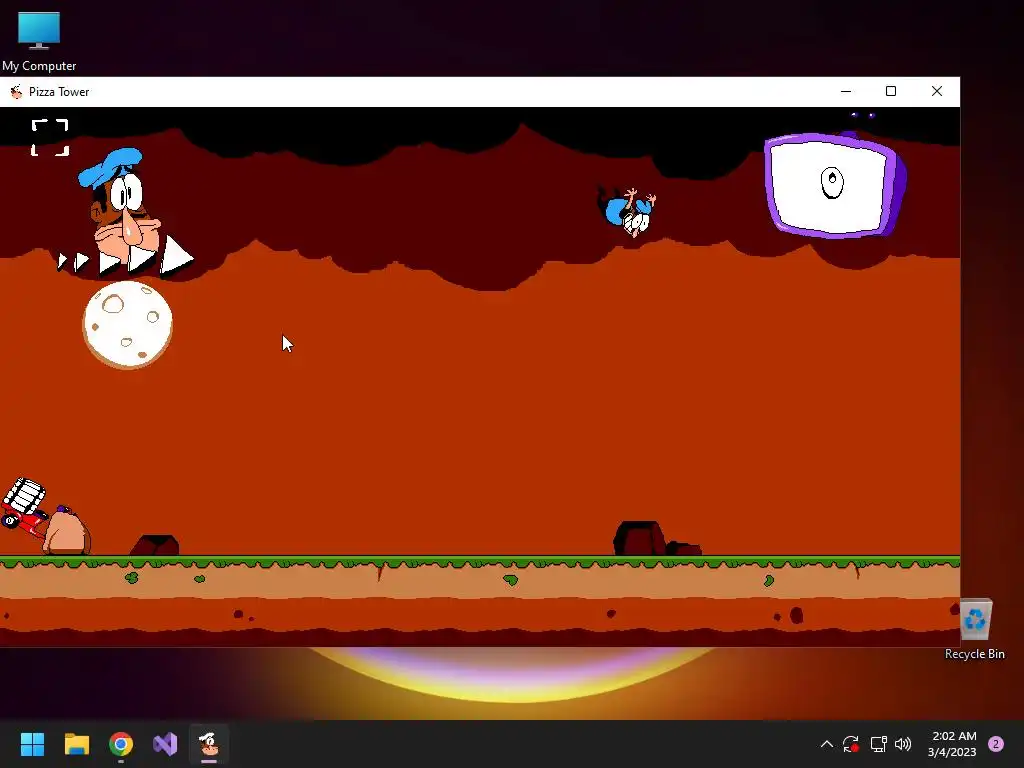This screenshot has width=1024, height=768.
Task: Click the falling Peppino character
Action: (627, 212)
